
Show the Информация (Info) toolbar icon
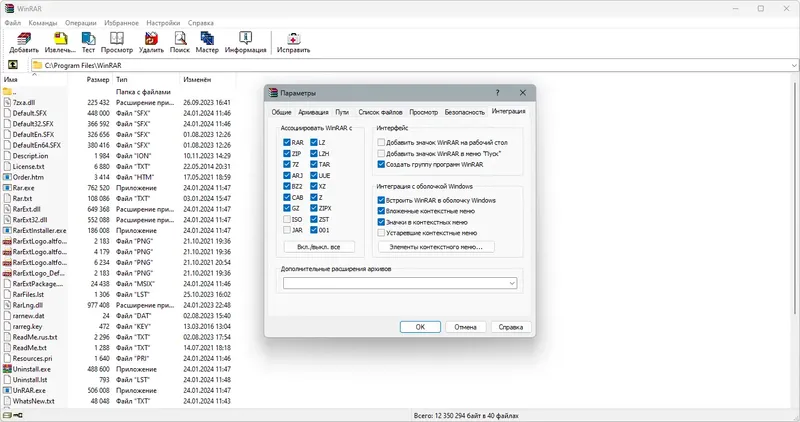245,38
